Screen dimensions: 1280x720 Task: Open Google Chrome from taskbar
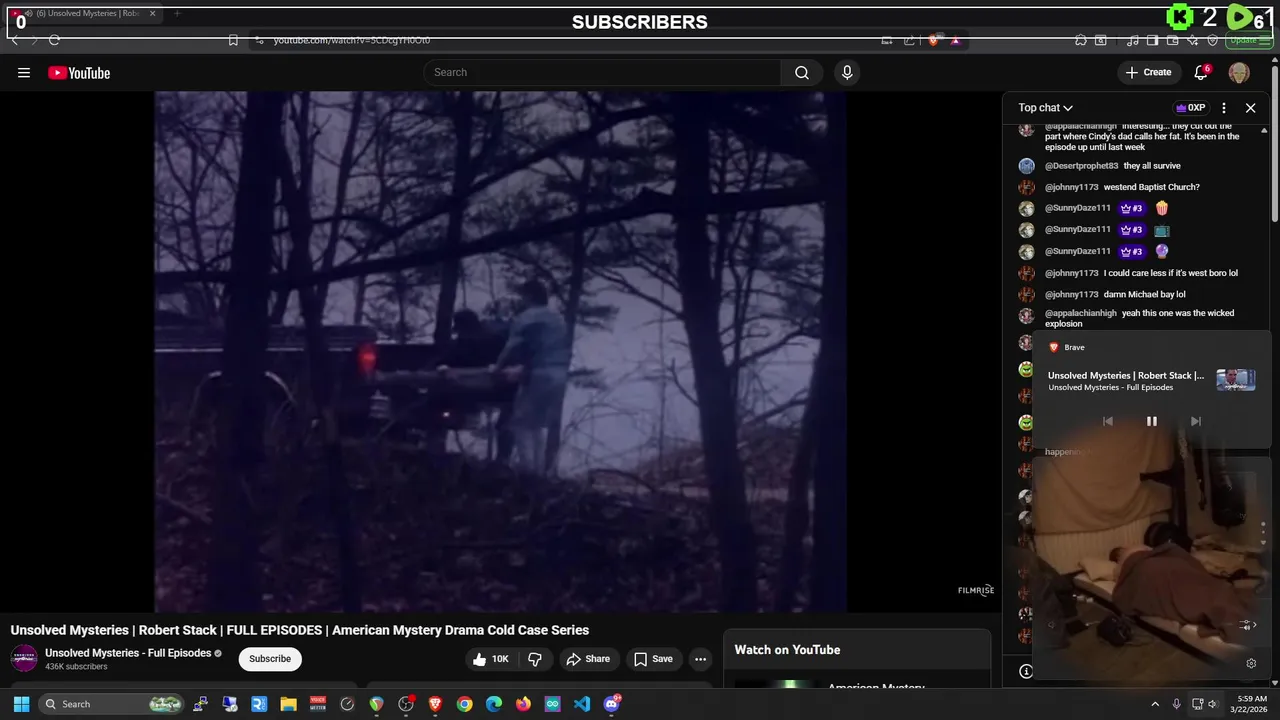464,704
